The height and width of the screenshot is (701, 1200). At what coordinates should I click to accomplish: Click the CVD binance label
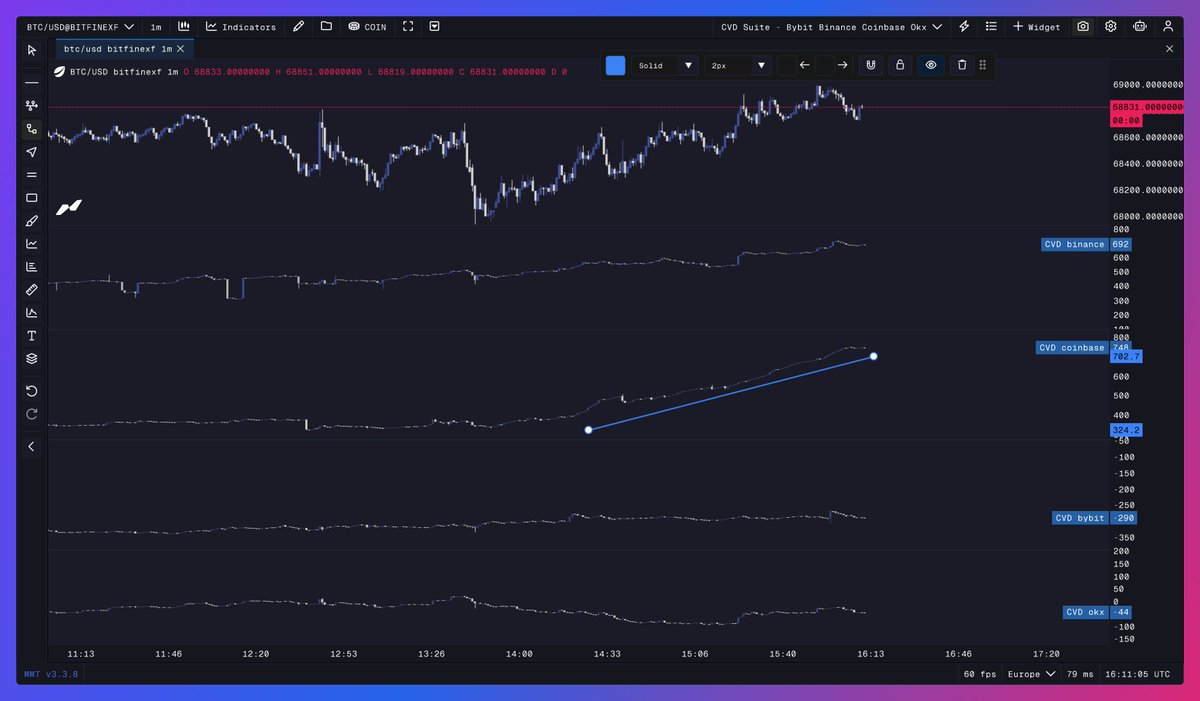(x=1074, y=244)
